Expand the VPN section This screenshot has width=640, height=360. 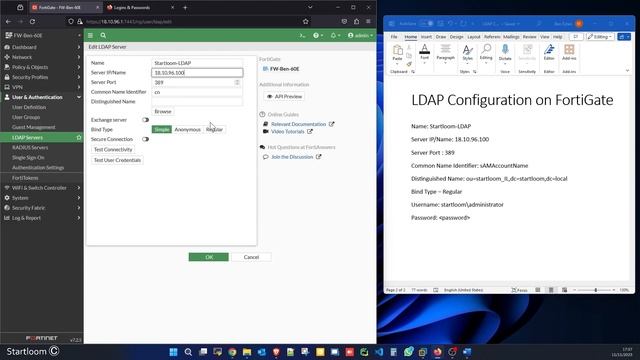pyautogui.click(x=42, y=87)
